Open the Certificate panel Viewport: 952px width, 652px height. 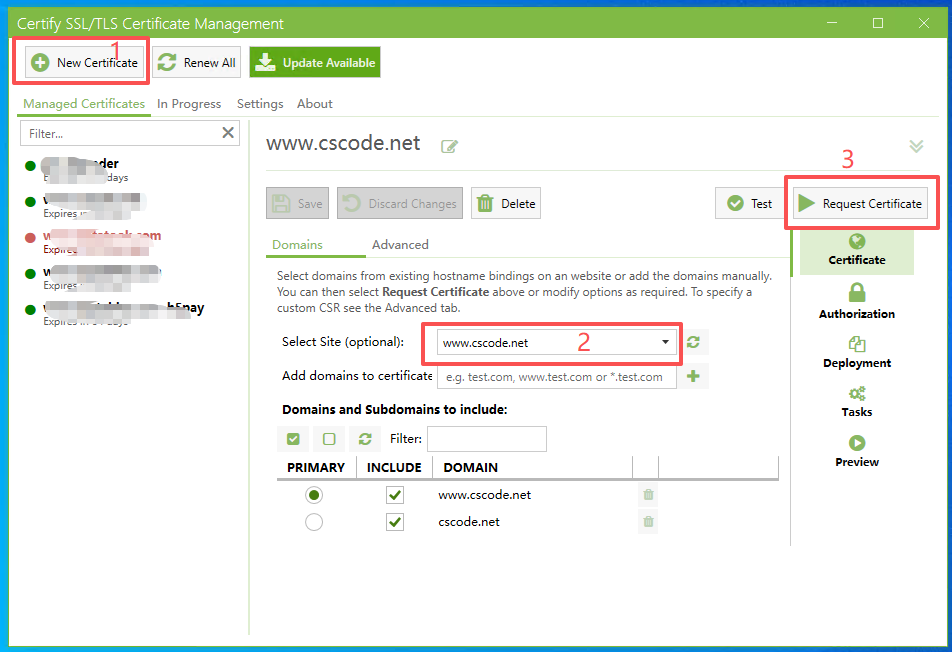pyautogui.click(x=856, y=251)
